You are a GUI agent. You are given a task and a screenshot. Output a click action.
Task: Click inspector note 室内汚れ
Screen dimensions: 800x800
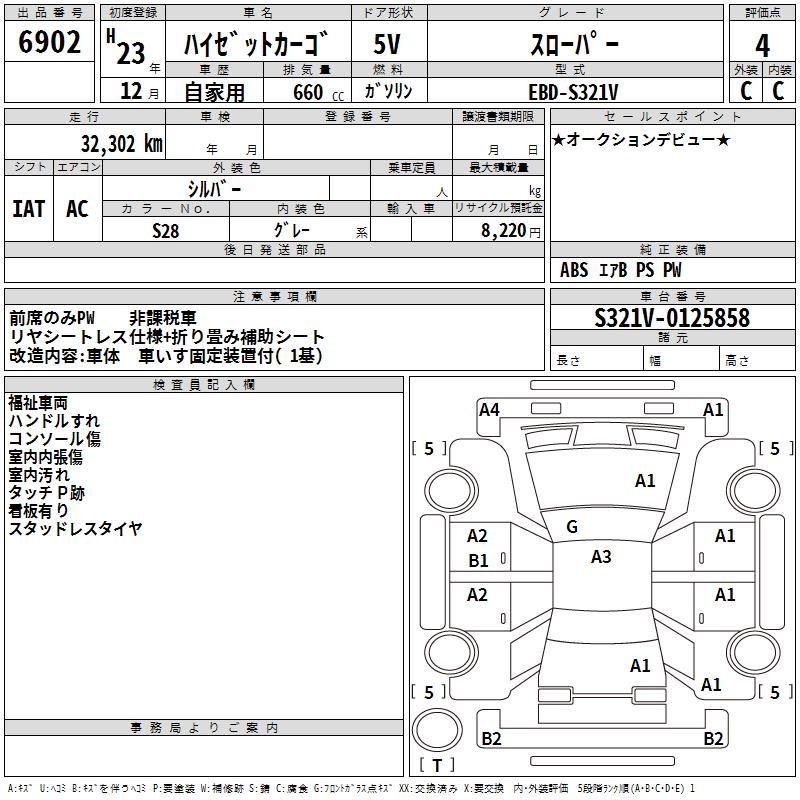coord(39,474)
